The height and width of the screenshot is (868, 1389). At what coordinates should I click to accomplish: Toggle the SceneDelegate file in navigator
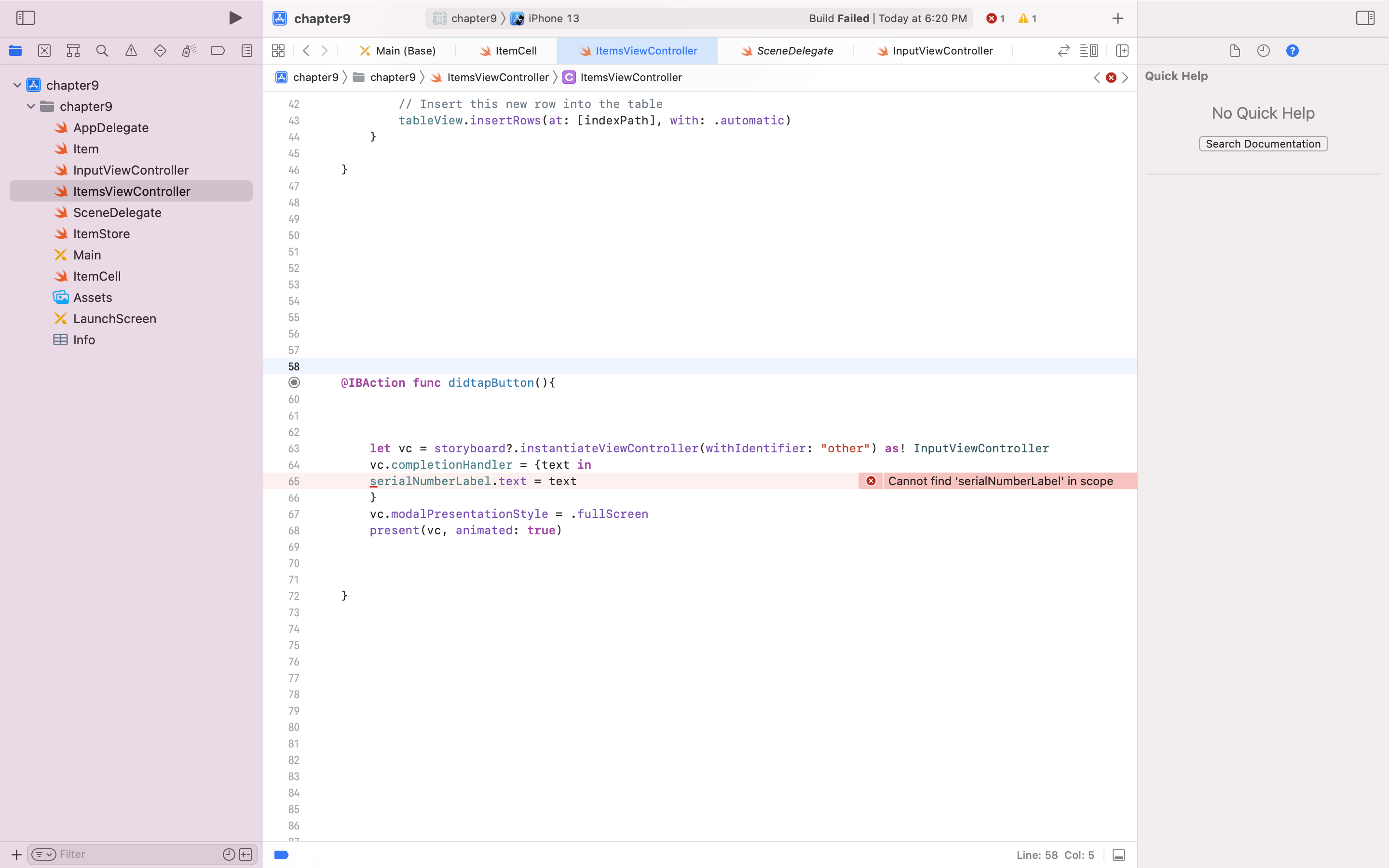(117, 212)
